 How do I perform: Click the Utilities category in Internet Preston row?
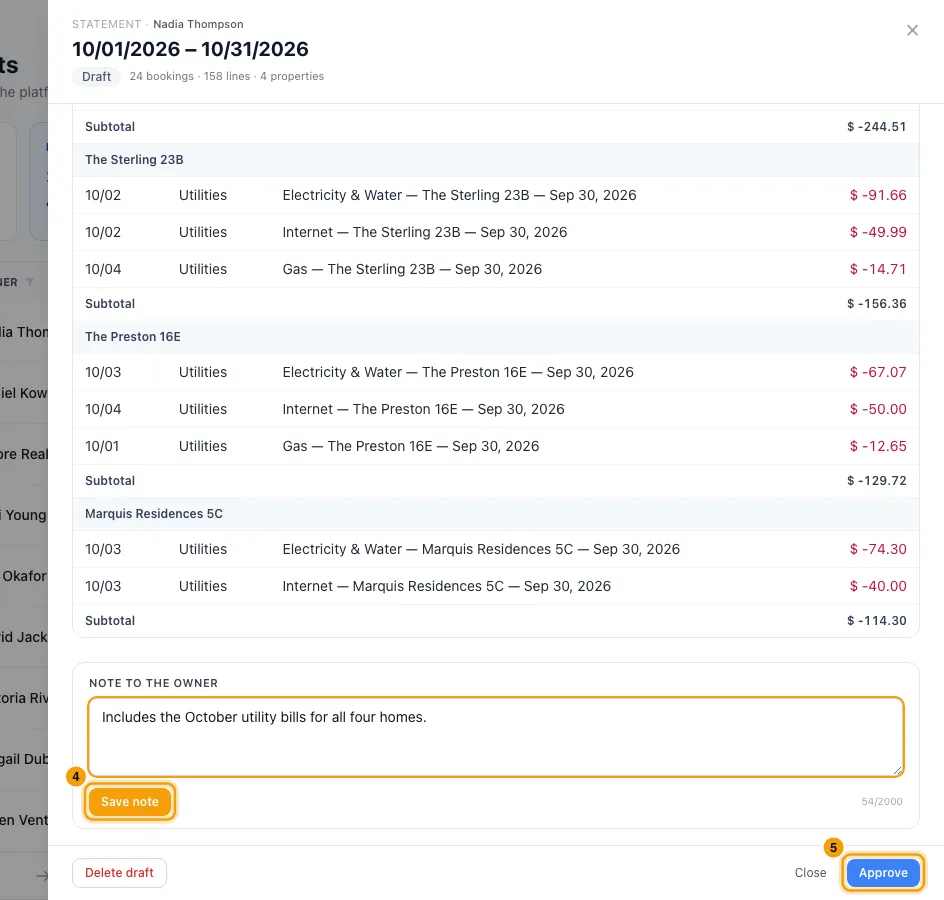[203, 409]
